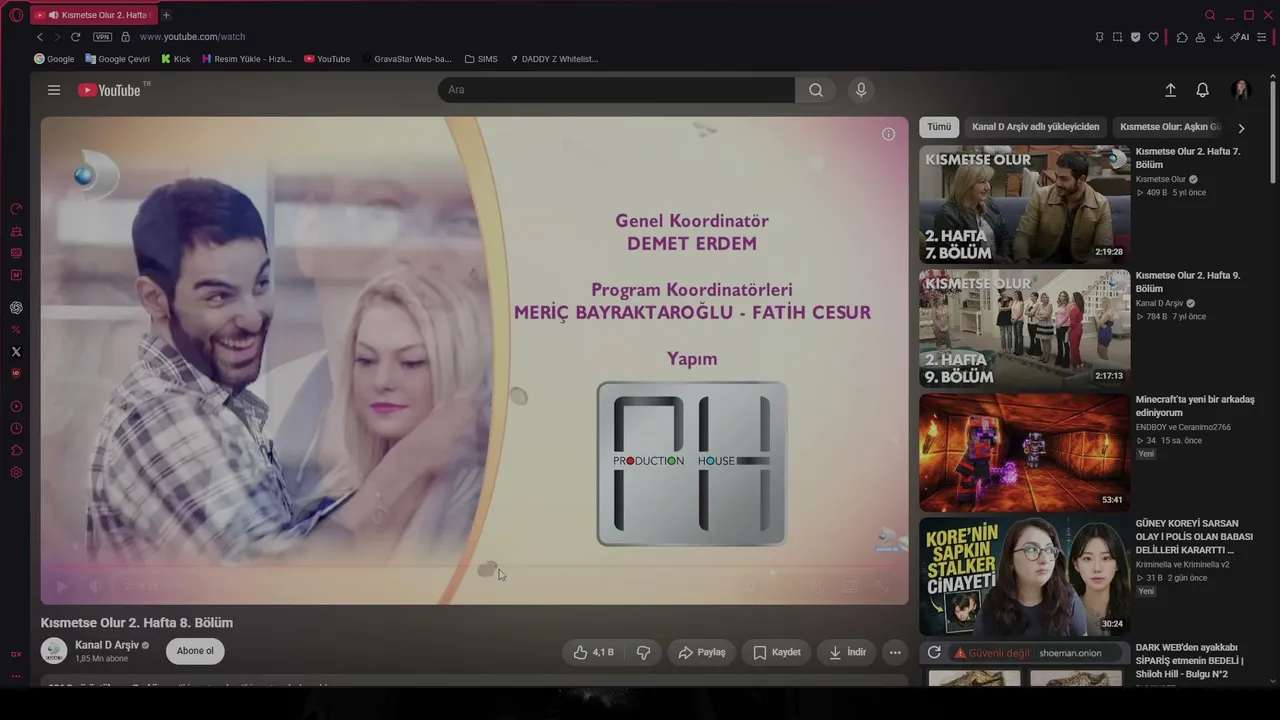Add page to bookmarks with heart icon
Image resolution: width=1280 pixels, height=720 pixels.
pyautogui.click(x=1153, y=37)
